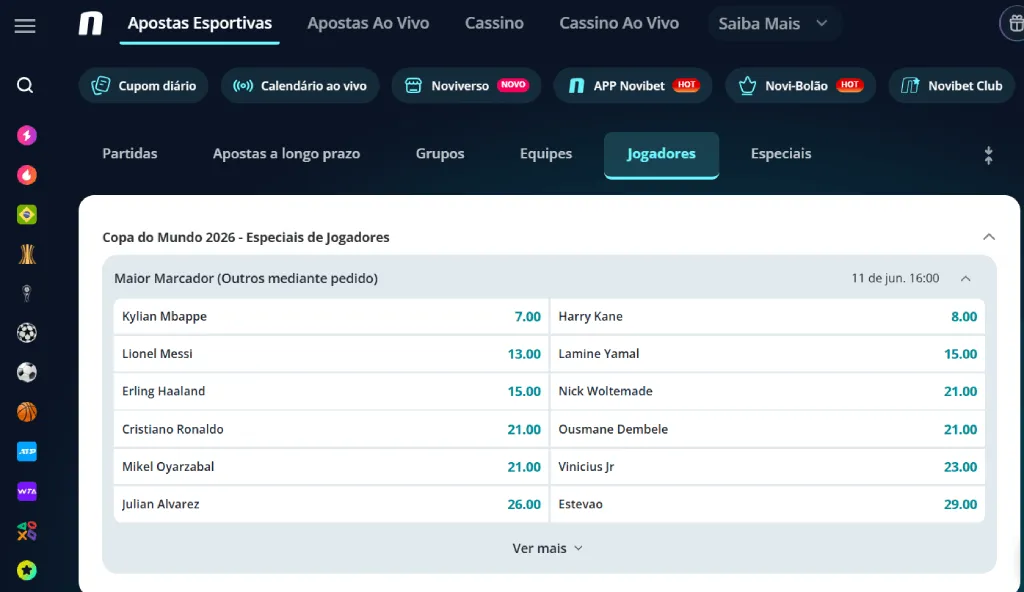
Task: Click the Novibet logo
Action: coord(90,24)
